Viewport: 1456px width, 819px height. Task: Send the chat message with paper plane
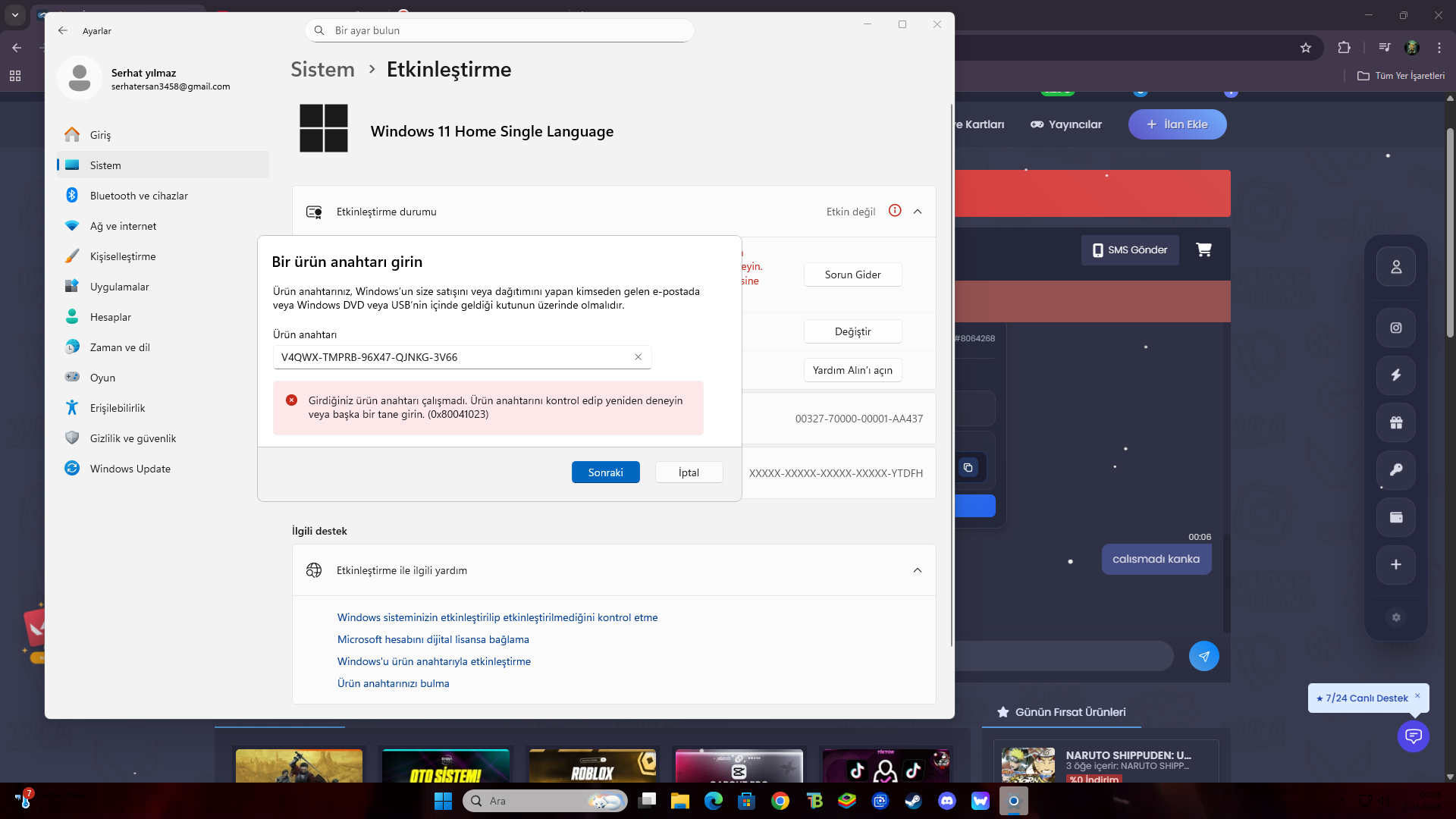(x=1203, y=656)
